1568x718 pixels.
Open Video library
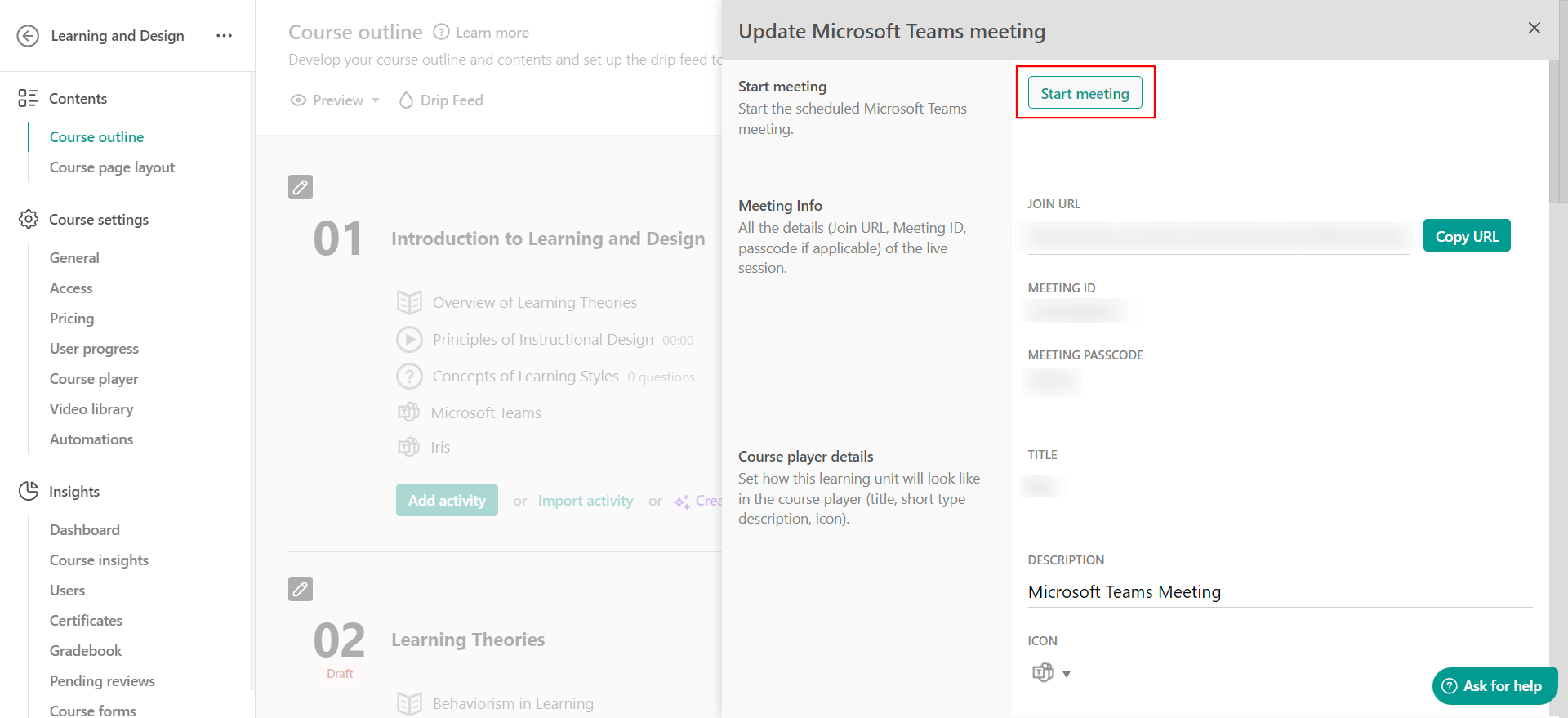point(91,409)
